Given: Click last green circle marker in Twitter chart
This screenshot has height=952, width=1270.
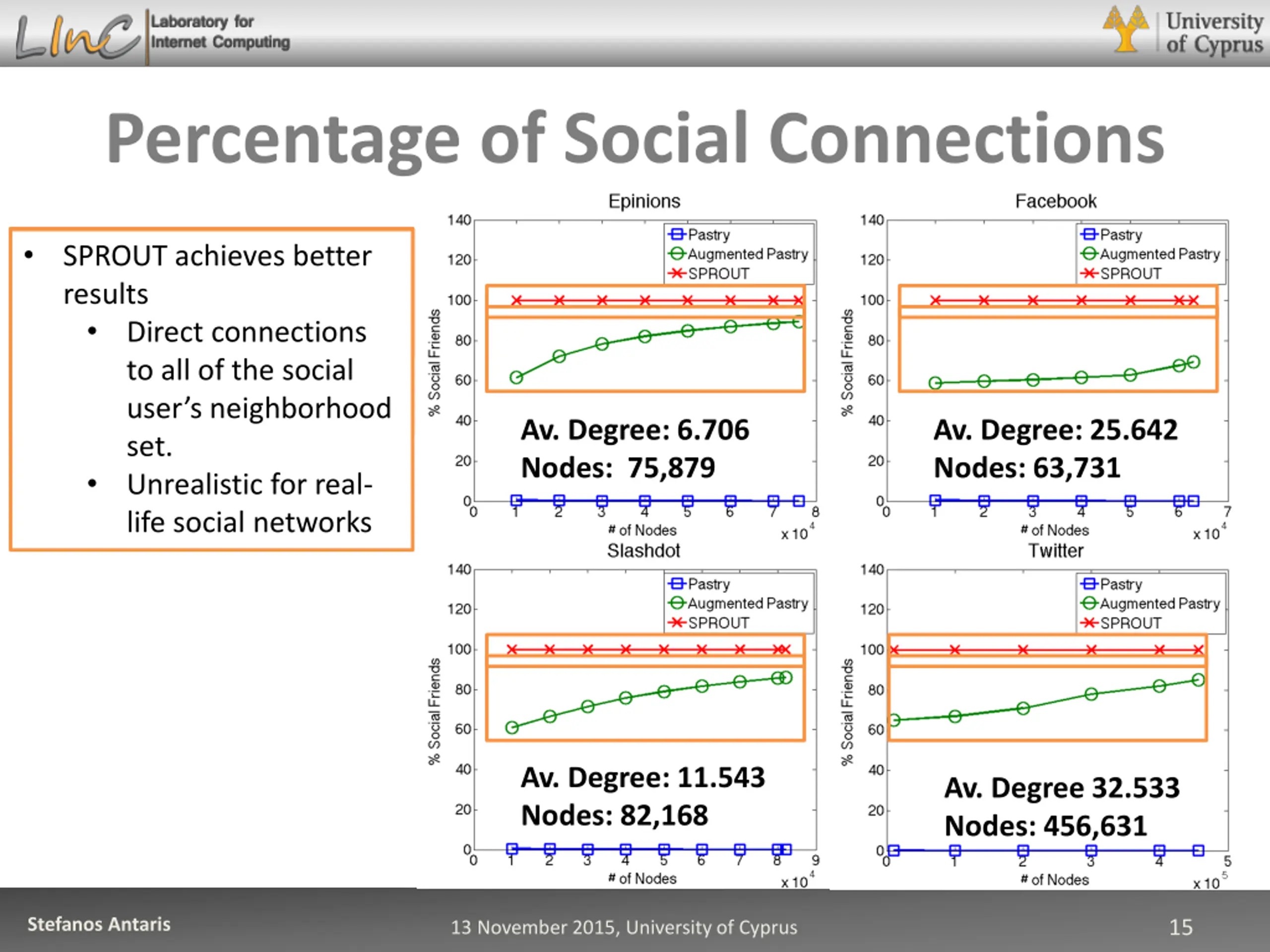Looking at the screenshot, I should coord(1198,680).
